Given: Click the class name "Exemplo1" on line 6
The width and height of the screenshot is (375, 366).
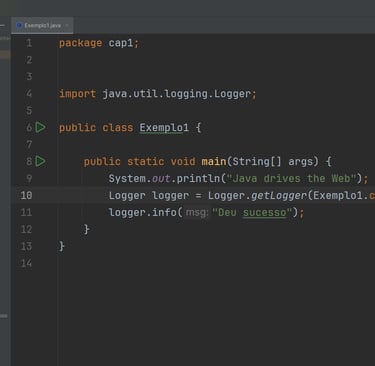Looking at the screenshot, I should pyautogui.click(x=164, y=128).
